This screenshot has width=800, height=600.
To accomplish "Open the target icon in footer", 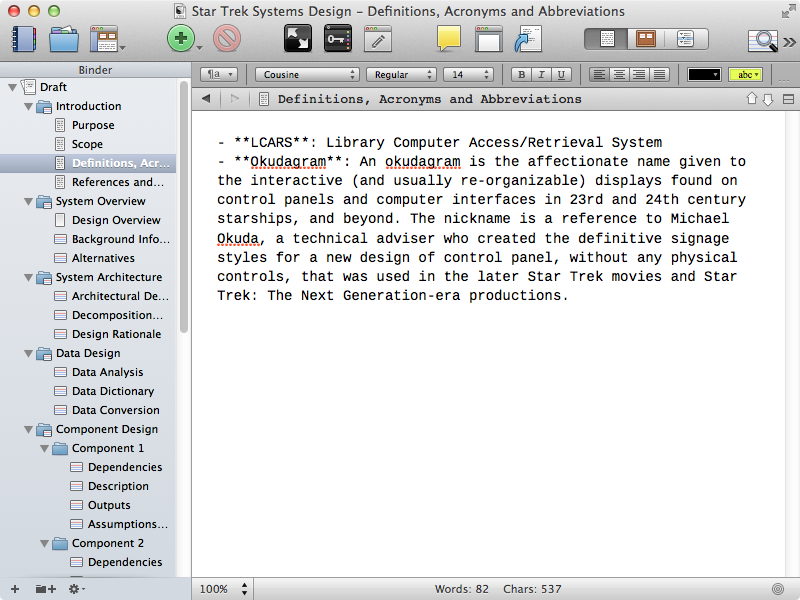I will (778, 589).
